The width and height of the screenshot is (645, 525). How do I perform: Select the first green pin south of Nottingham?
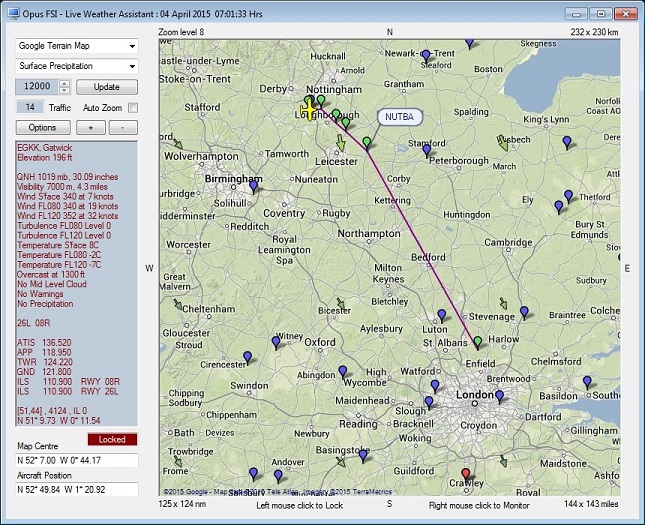click(321, 101)
